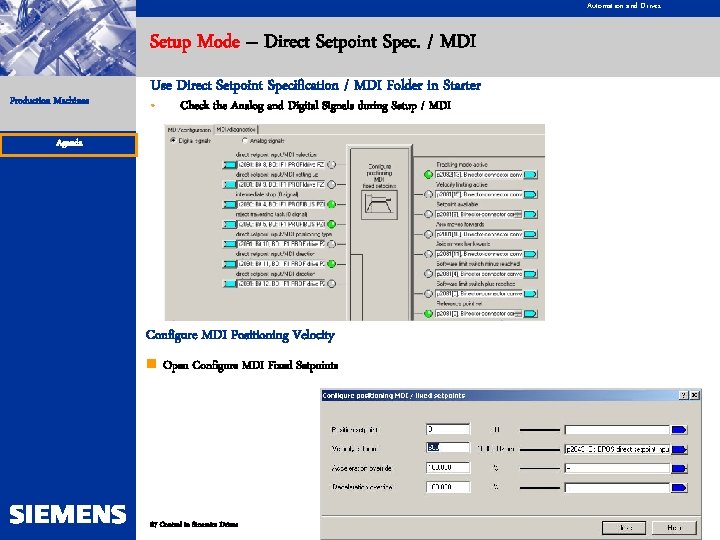Click connector icon beside the Bit 11 direction field
This screenshot has height=540, width=720.
tap(229, 264)
